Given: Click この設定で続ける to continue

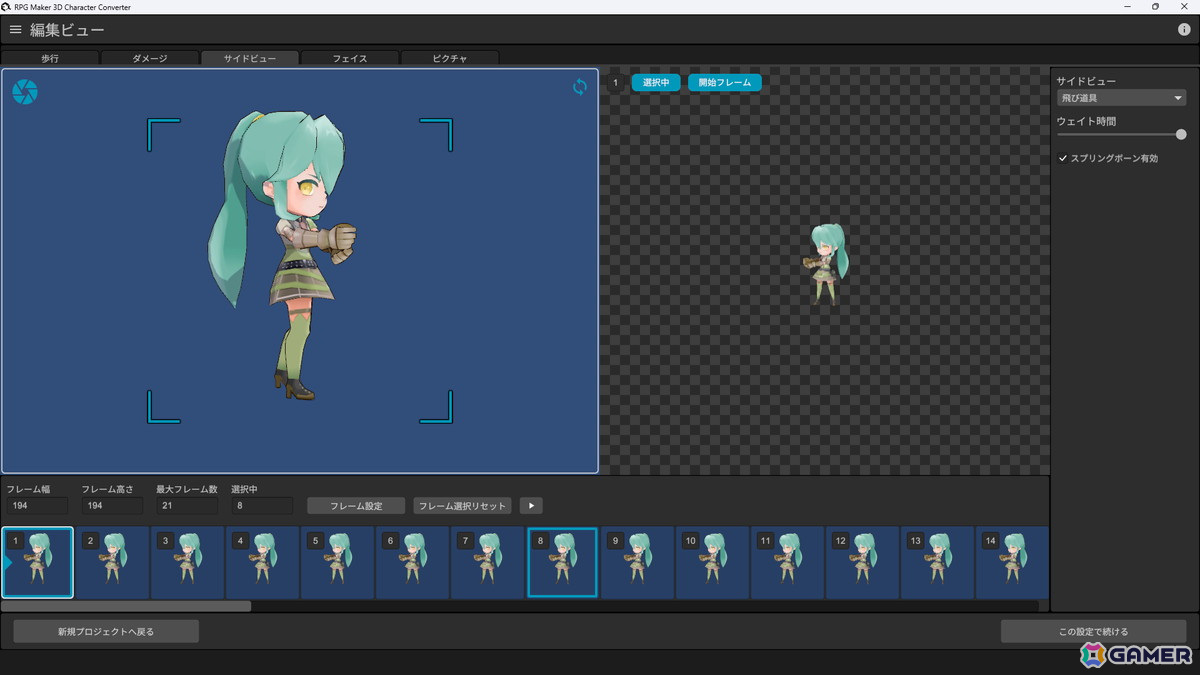Looking at the screenshot, I should [1093, 631].
